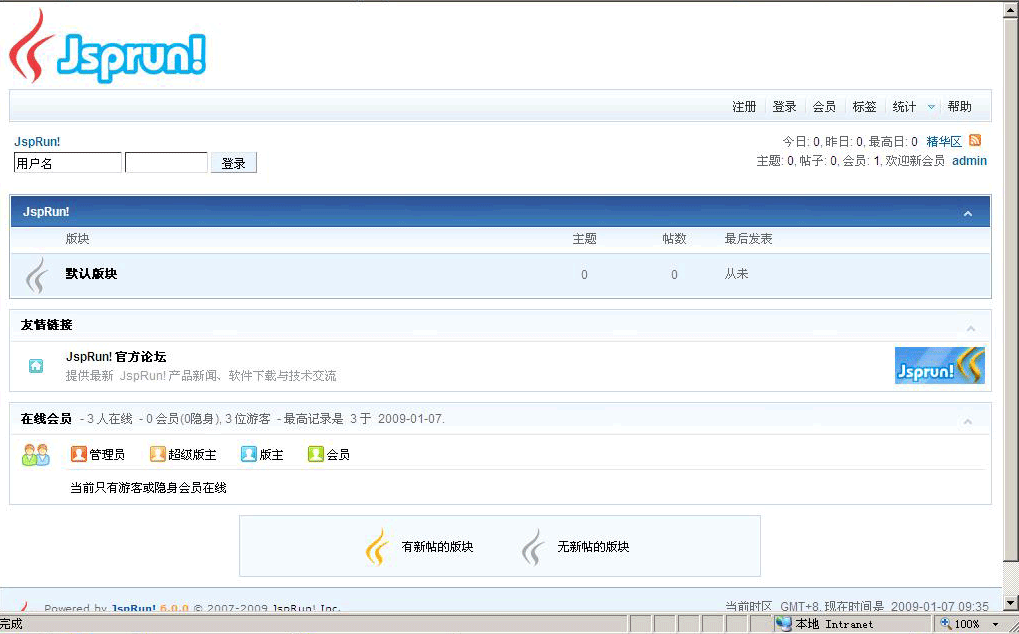Click the 有新帖的版块 legend text
The height and width of the screenshot is (634, 1019).
(437, 547)
